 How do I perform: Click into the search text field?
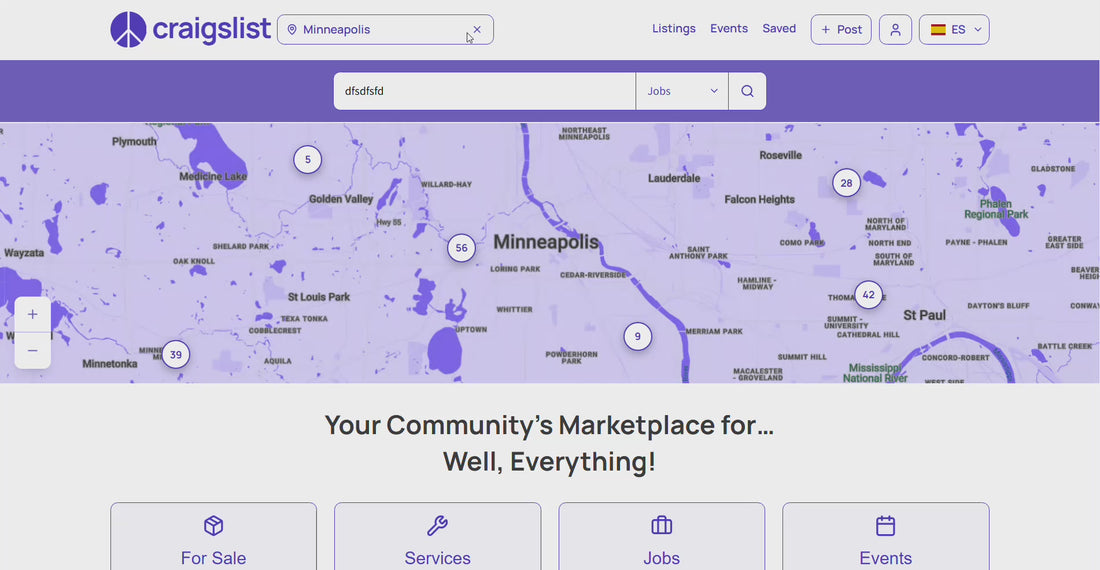pyautogui.click(x=485, y=91)
